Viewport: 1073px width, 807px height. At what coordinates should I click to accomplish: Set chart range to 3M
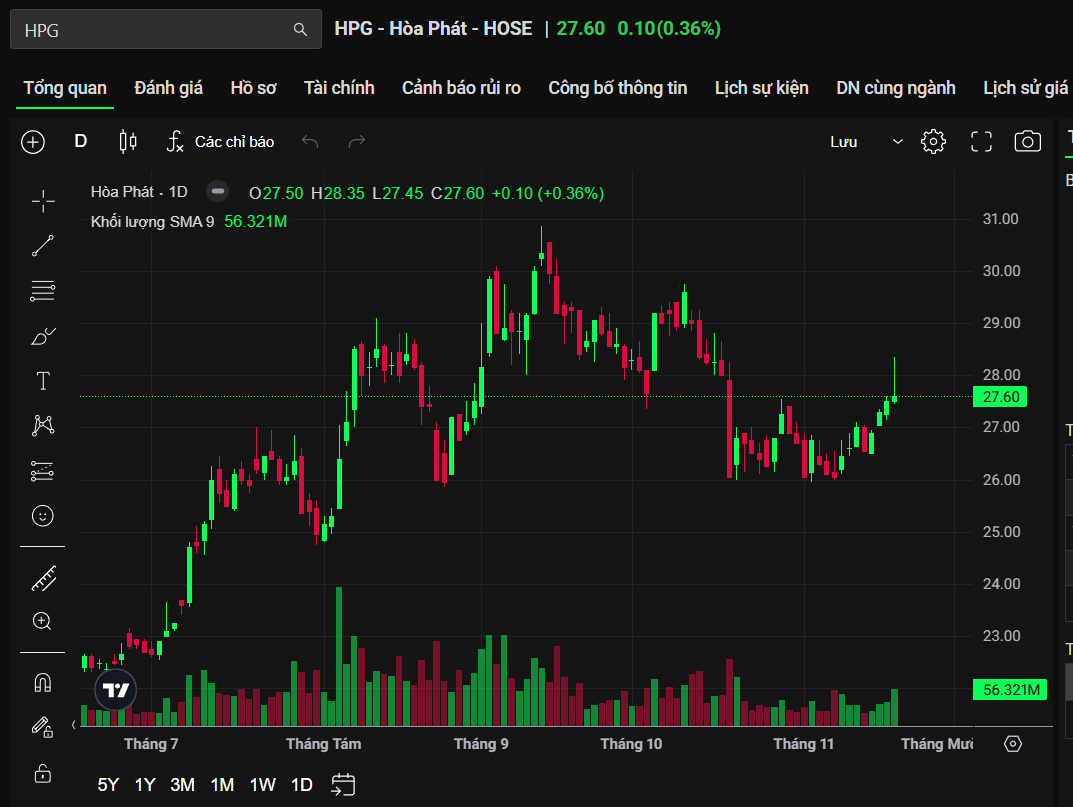click(182, 785)
